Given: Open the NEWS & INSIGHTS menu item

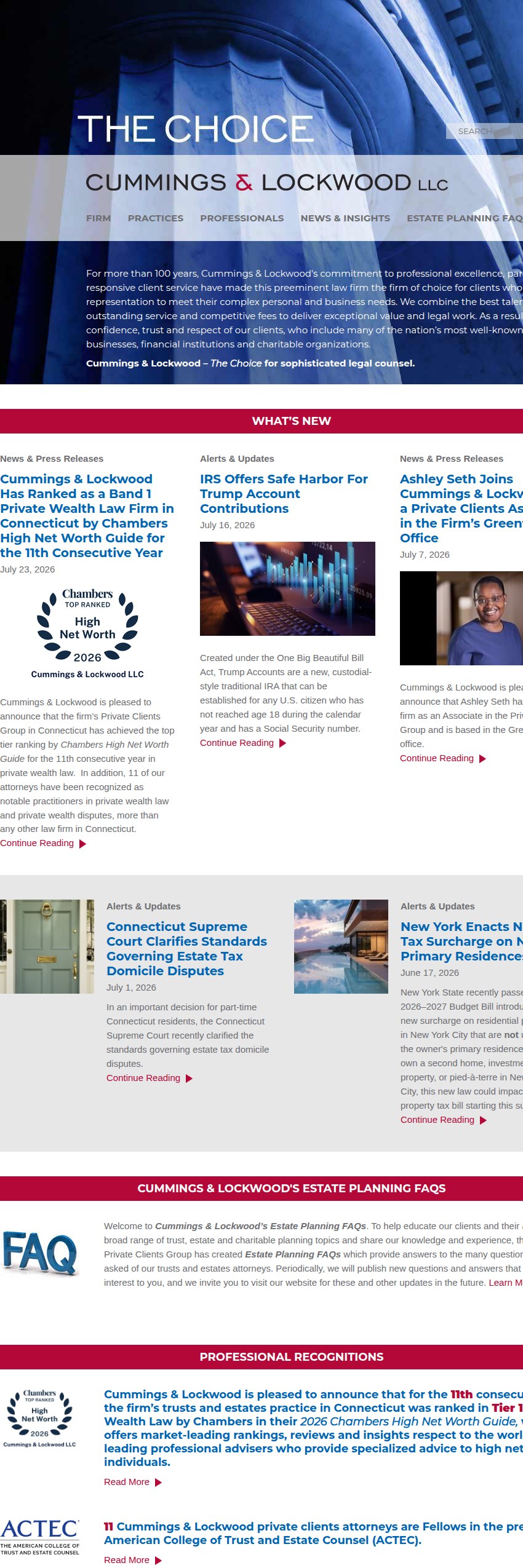Looking at the screenshot, I should [345, 218].
